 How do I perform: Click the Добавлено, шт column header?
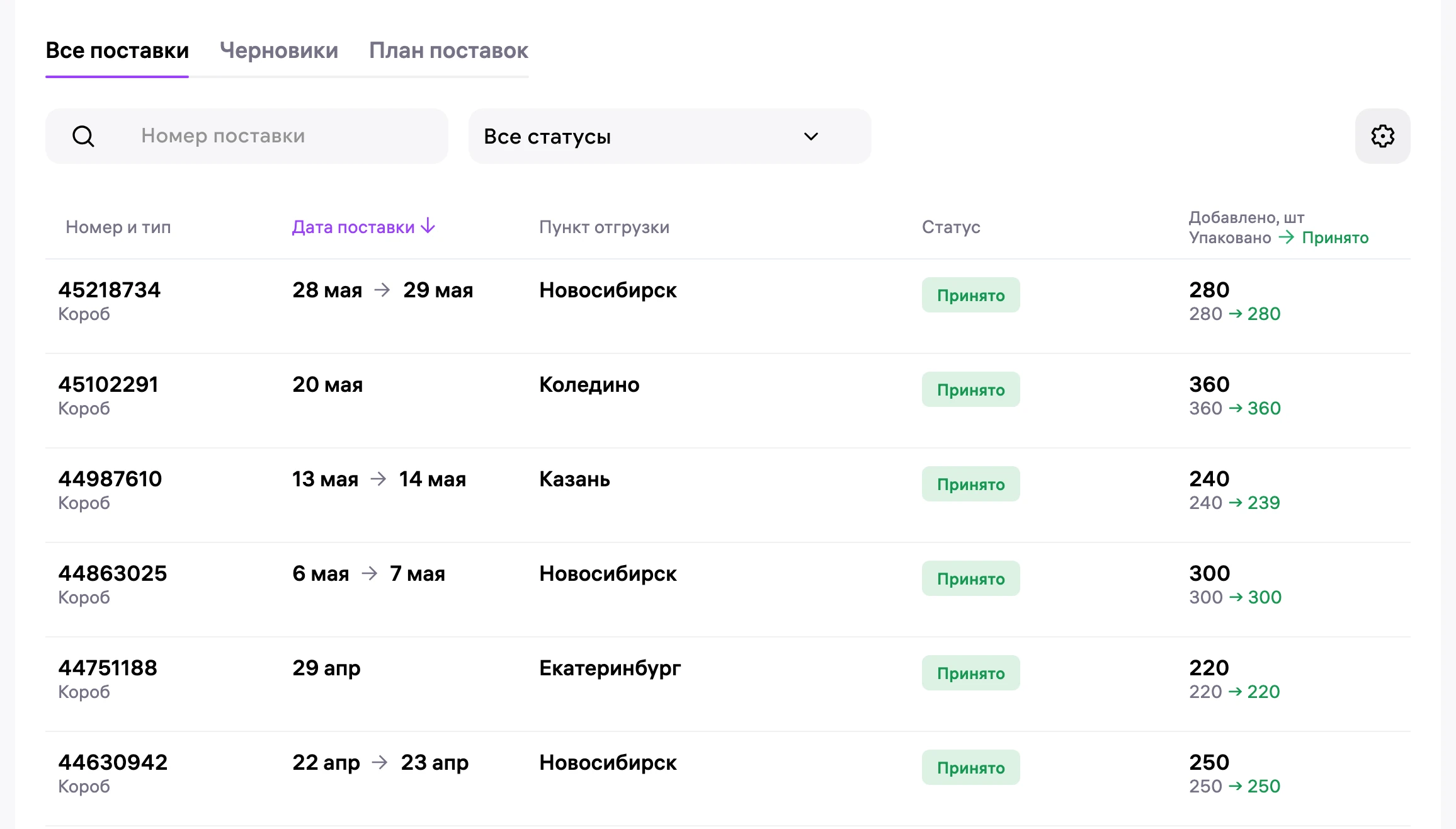[1246, 217]
